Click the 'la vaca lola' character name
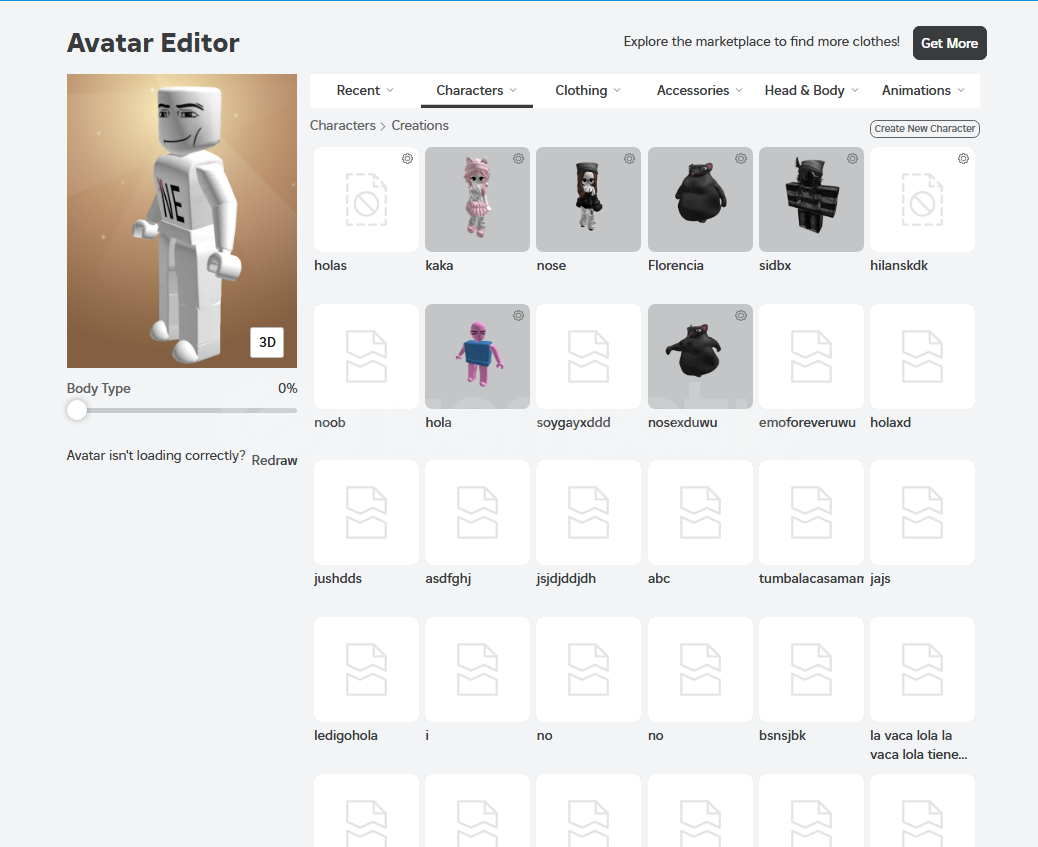The width and height of the screenshot is (1038, 847). tap(919, 745)
